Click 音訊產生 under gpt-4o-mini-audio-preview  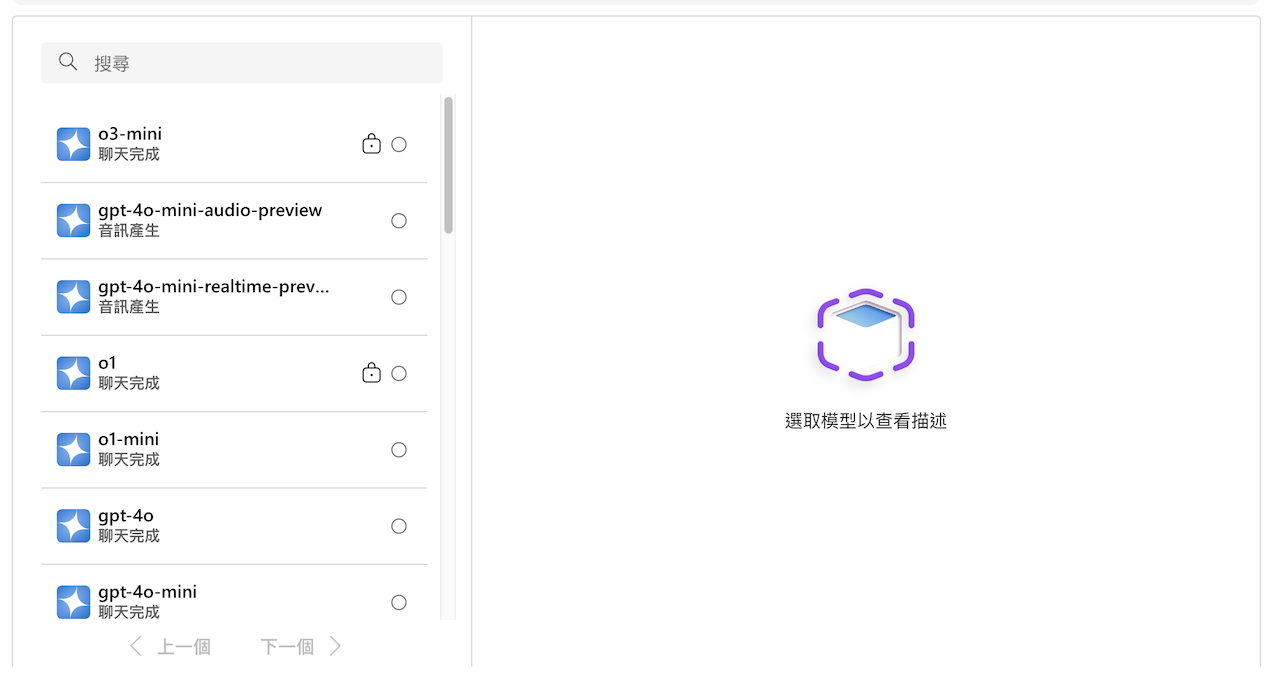(x=129, y=230)
